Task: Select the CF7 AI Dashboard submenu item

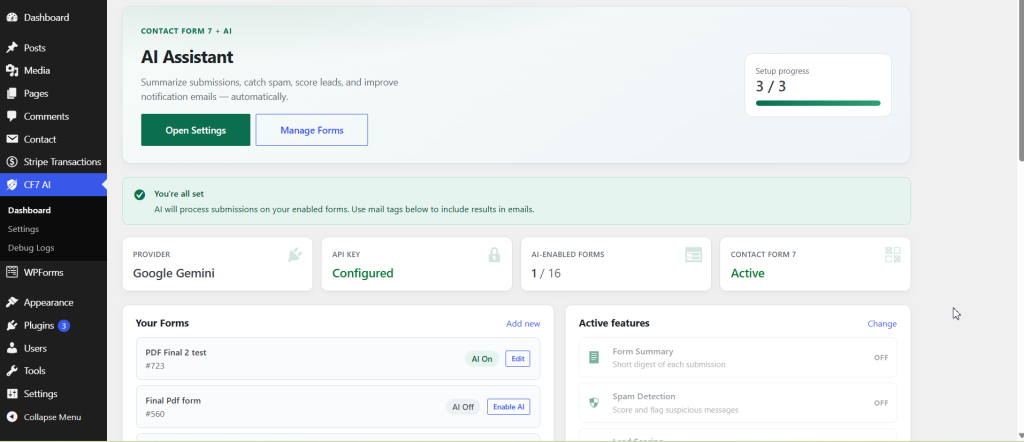Action: pyautogui.click(x=29, y=210)
